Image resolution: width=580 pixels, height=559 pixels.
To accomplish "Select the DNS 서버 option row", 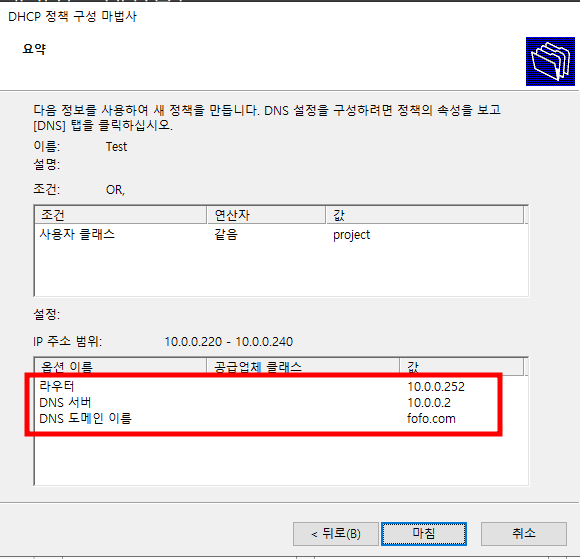I will (x=280, y=403).
